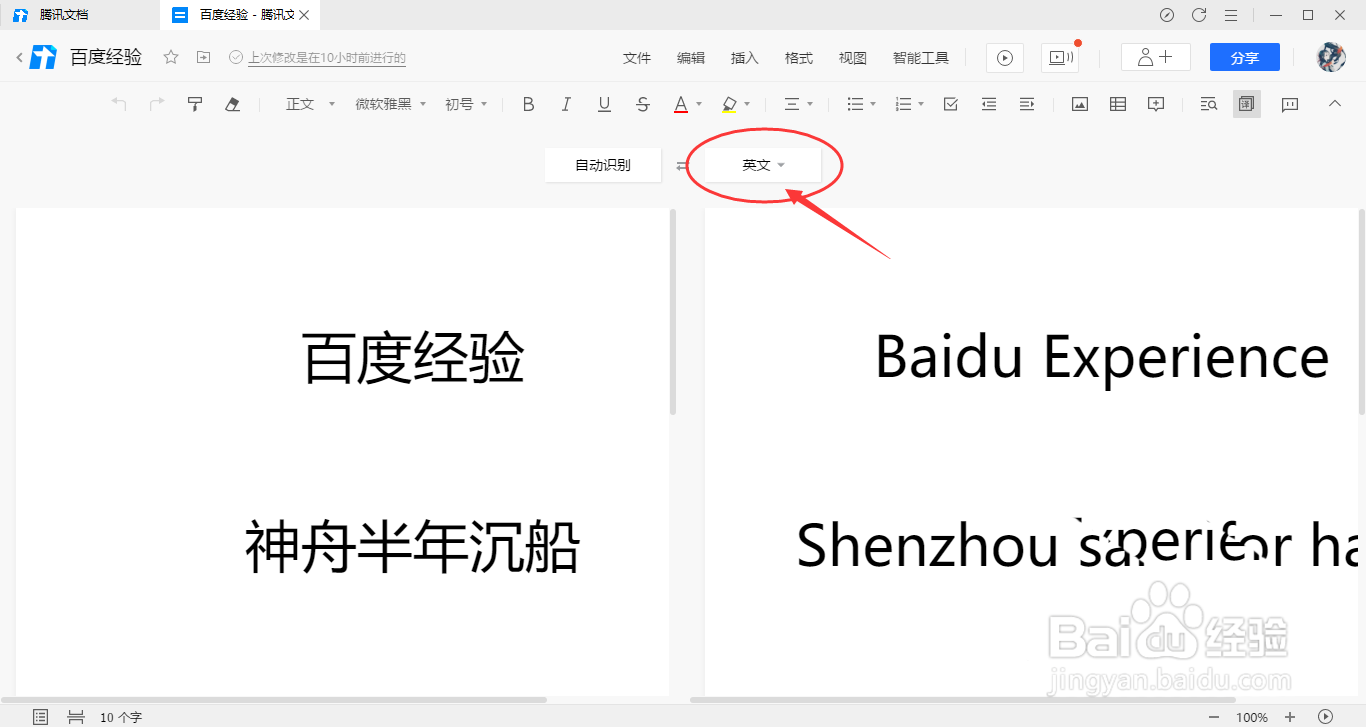Viewport: 1366px width, 727px height.
Task: Open the 视图 menu
Action: pyautogui.click(x=853, y=58)
